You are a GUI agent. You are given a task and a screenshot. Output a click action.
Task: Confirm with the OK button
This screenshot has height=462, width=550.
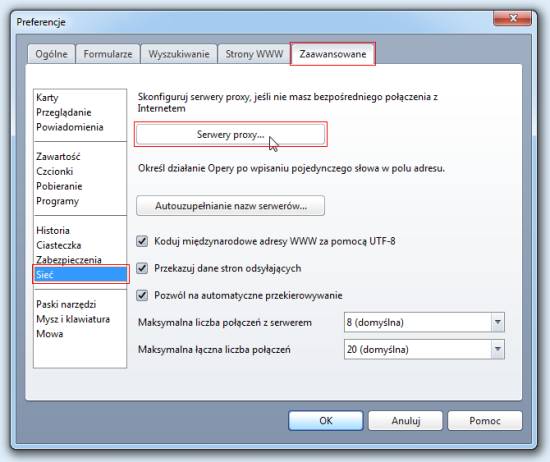(x=326, y=421)
